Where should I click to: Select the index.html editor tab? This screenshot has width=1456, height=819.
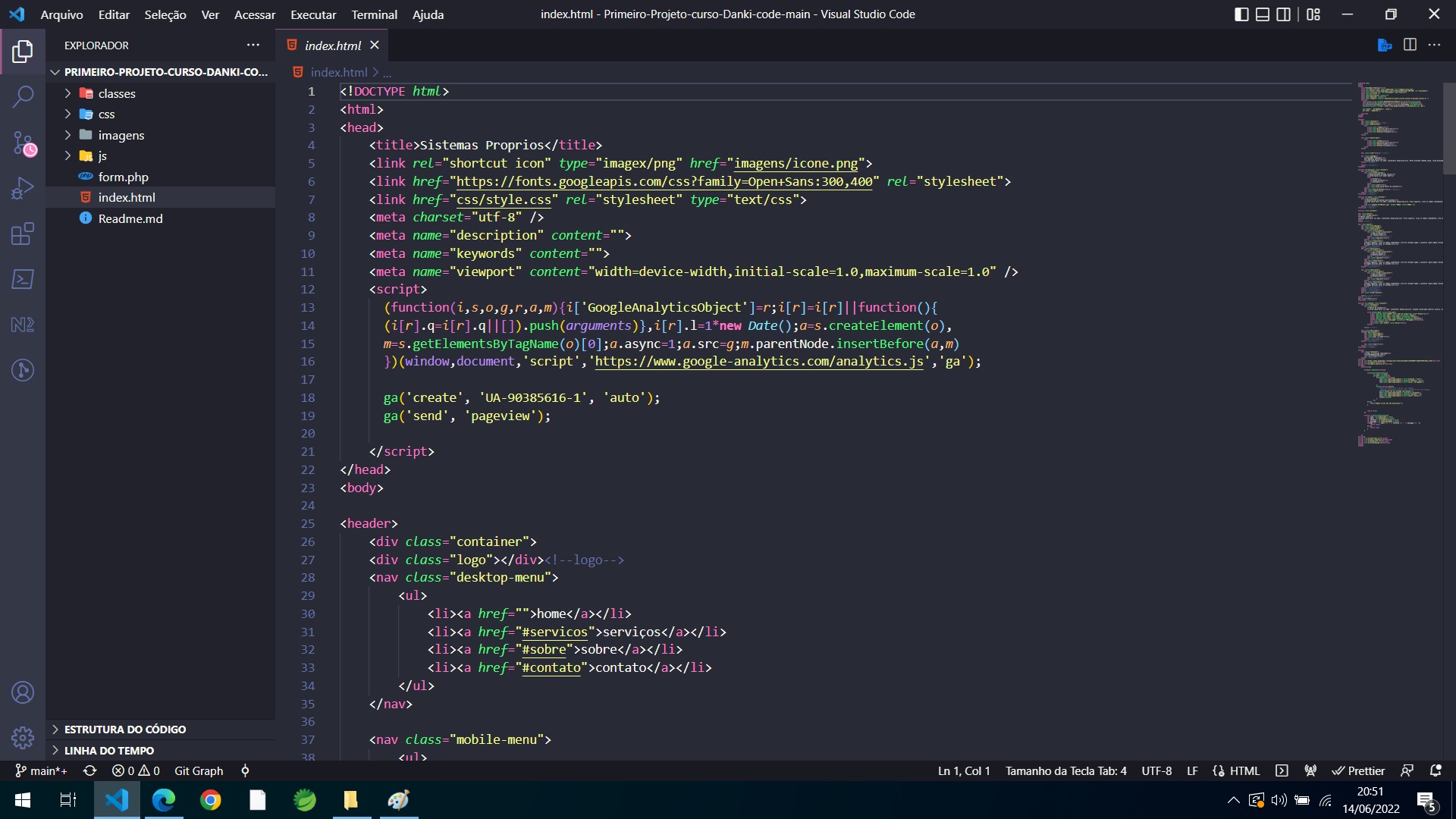332,45
